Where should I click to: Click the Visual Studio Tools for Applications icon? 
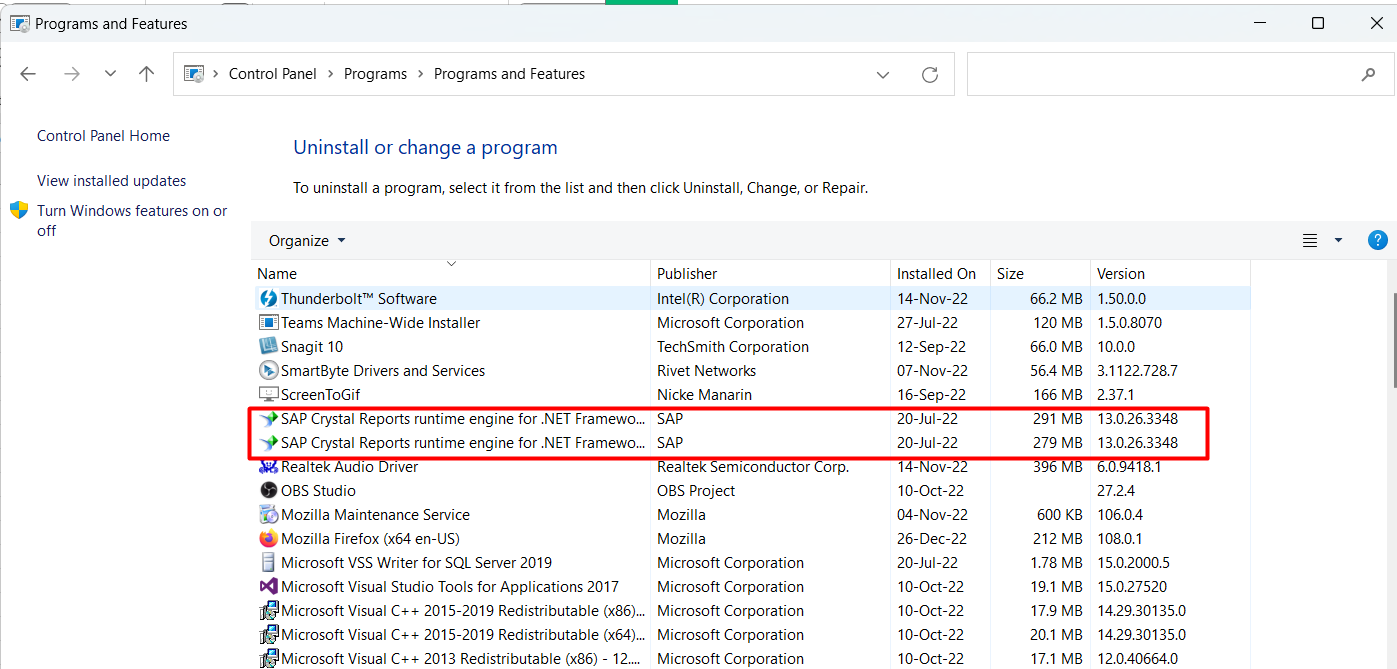[x=268, y=587]
